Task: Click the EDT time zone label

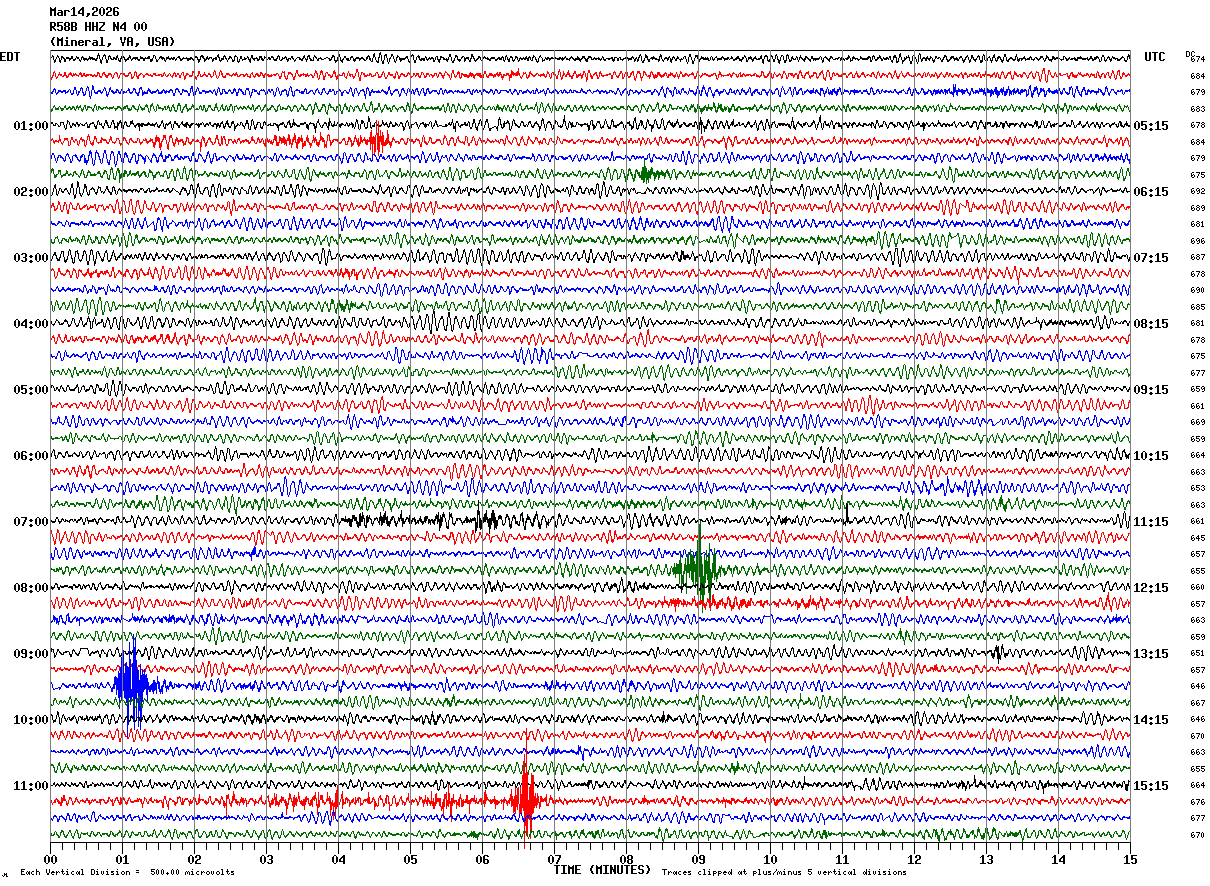Action: click(x=9, y=57)
